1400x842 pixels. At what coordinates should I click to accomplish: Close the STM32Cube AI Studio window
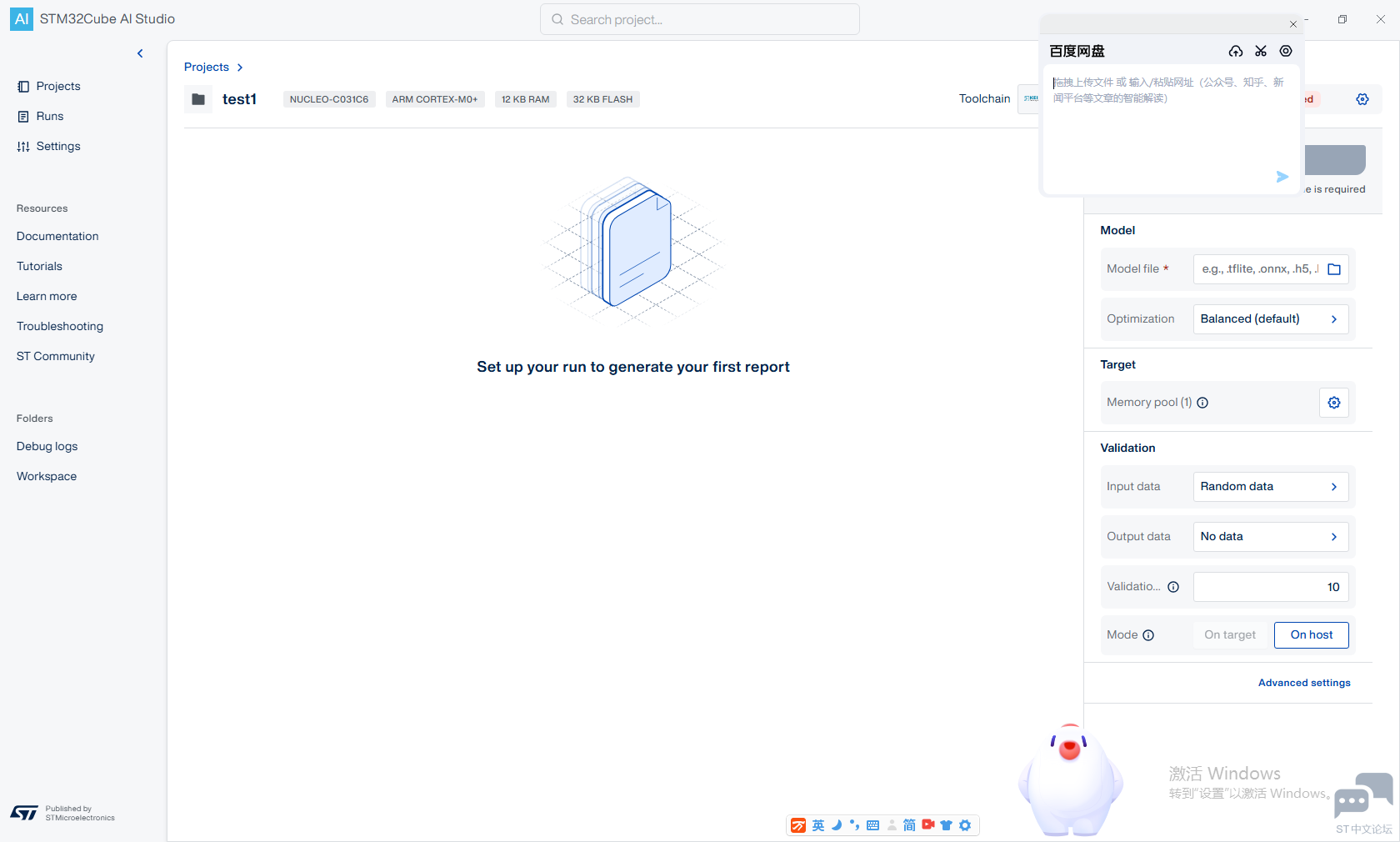pos(1381,19)
